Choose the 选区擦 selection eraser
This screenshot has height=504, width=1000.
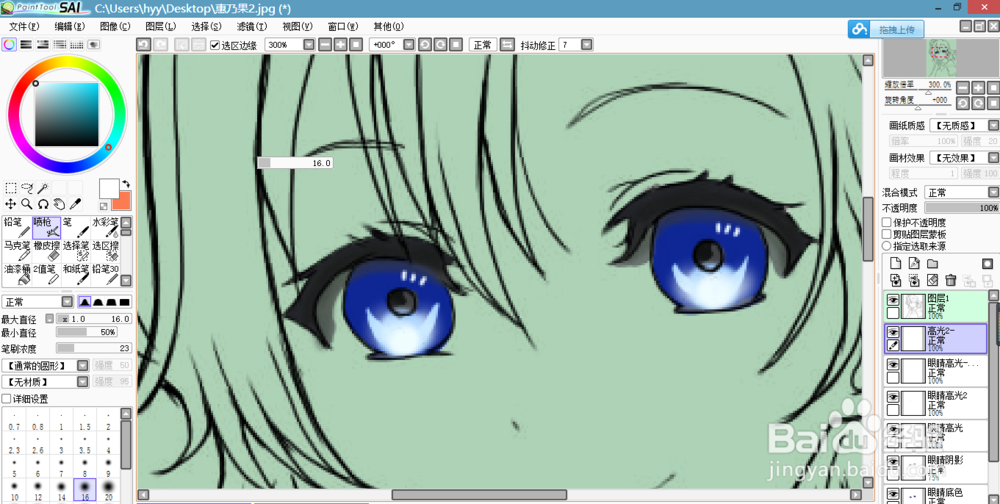(105, 251)
